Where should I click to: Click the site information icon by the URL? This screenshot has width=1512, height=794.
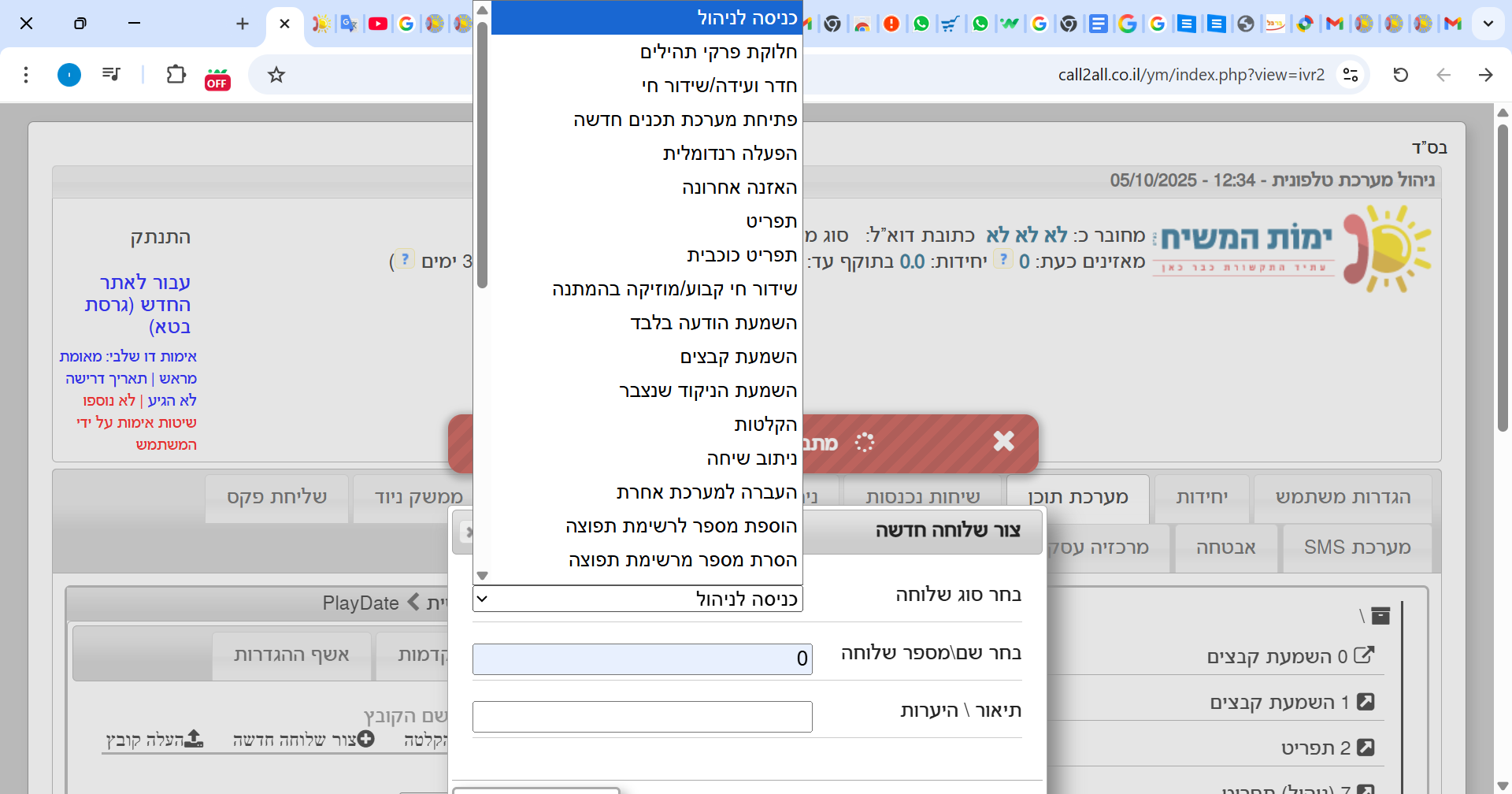(x=1351, y=75)
